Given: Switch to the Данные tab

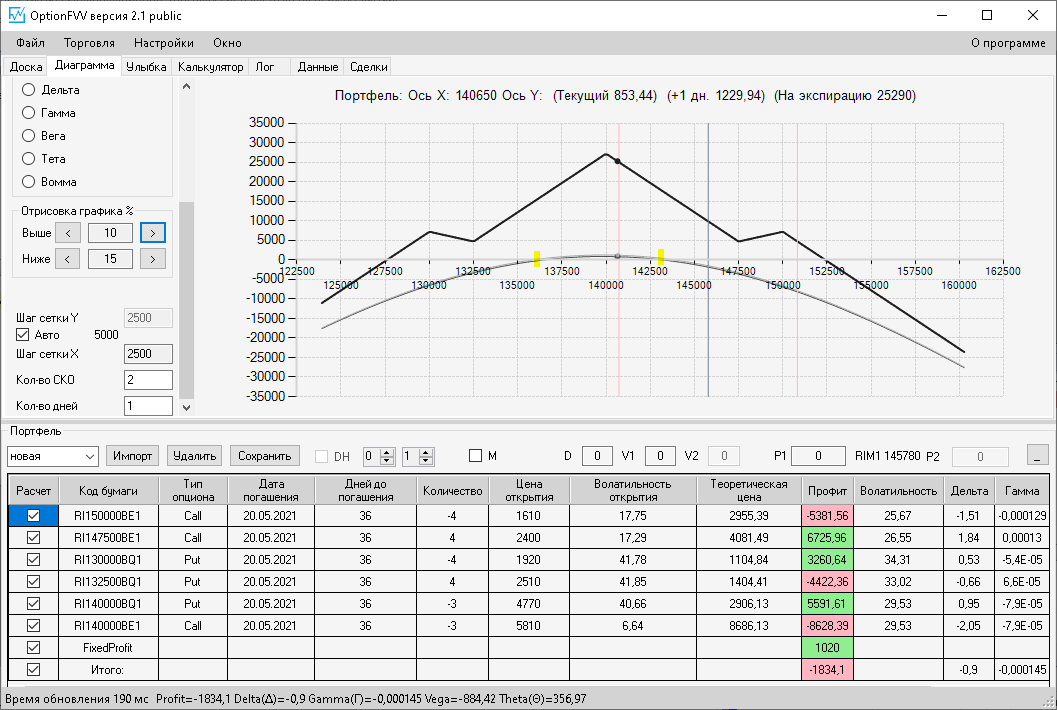Looking at the screenshot, I should tap(318, 67).
